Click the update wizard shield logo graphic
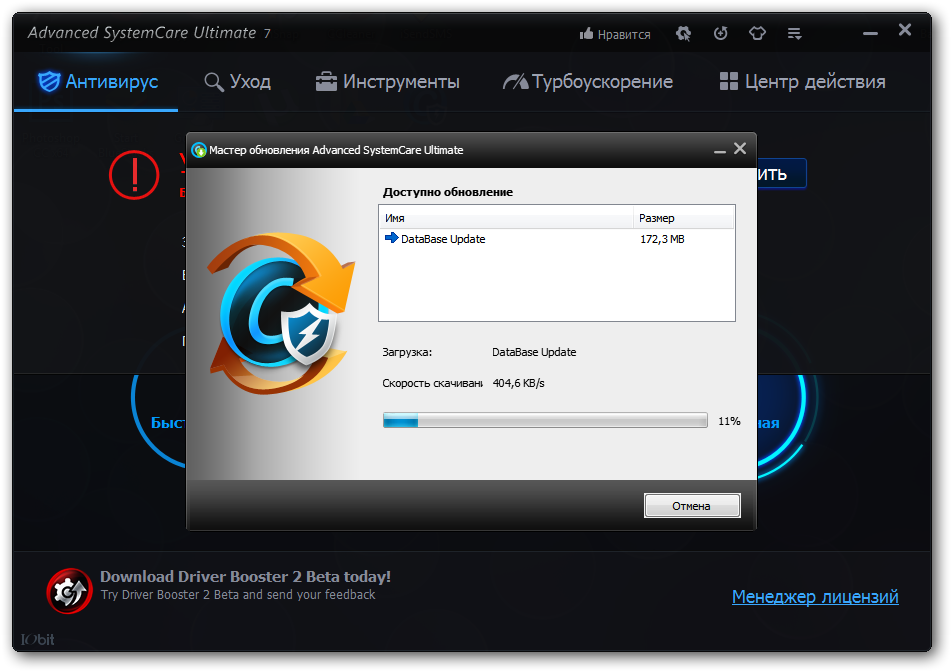Image resolution: width=952 pixels, height=672 pixels. 281,313
